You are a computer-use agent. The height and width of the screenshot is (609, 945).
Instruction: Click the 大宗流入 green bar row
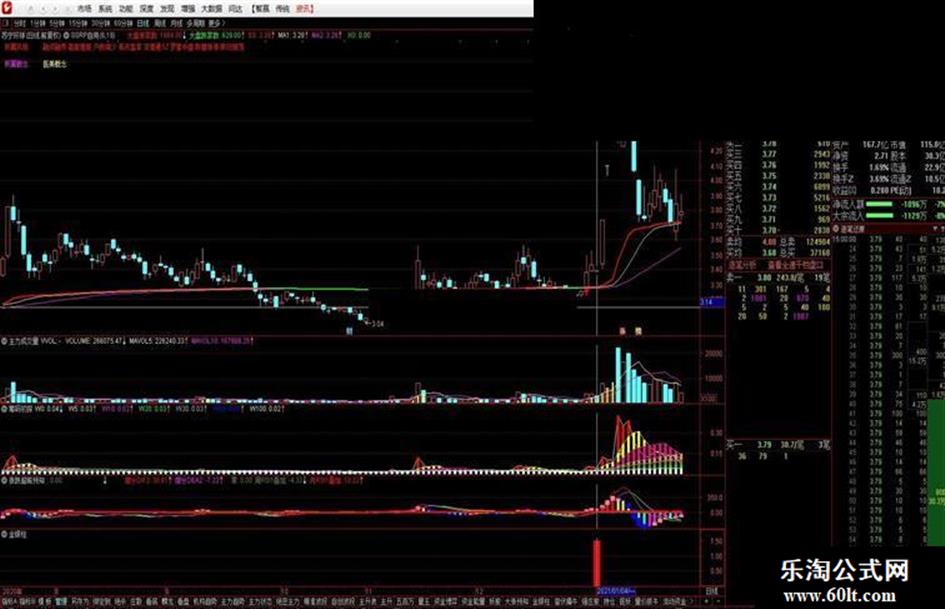click(x=888, y=215)
